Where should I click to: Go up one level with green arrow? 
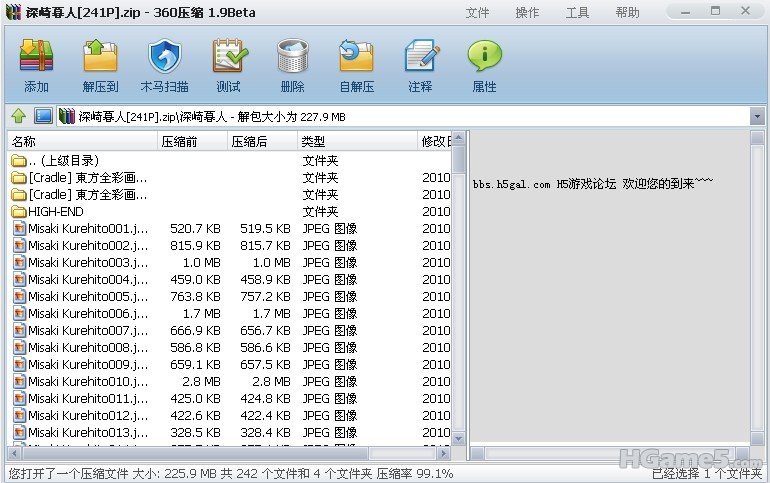tap(19, 116)
